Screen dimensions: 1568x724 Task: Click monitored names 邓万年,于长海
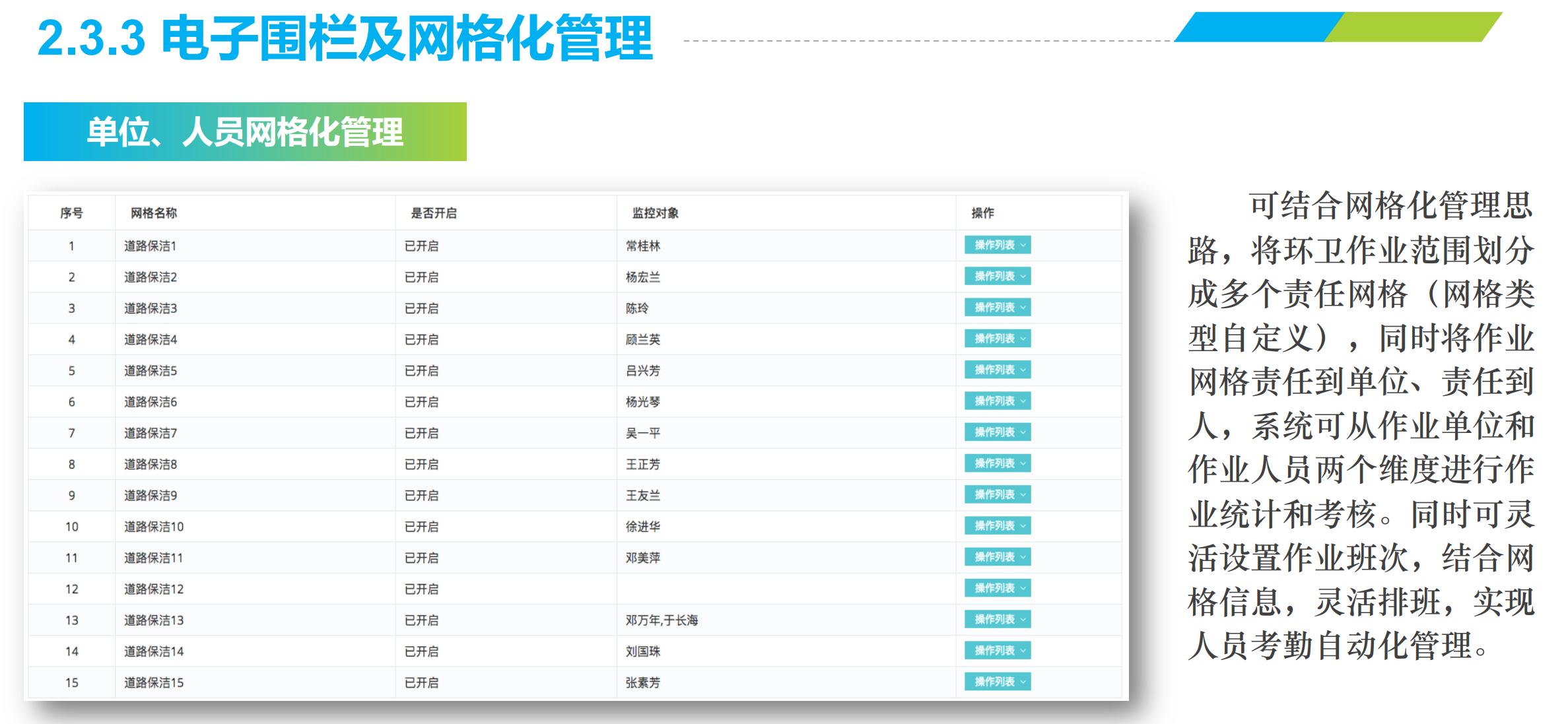662,620
